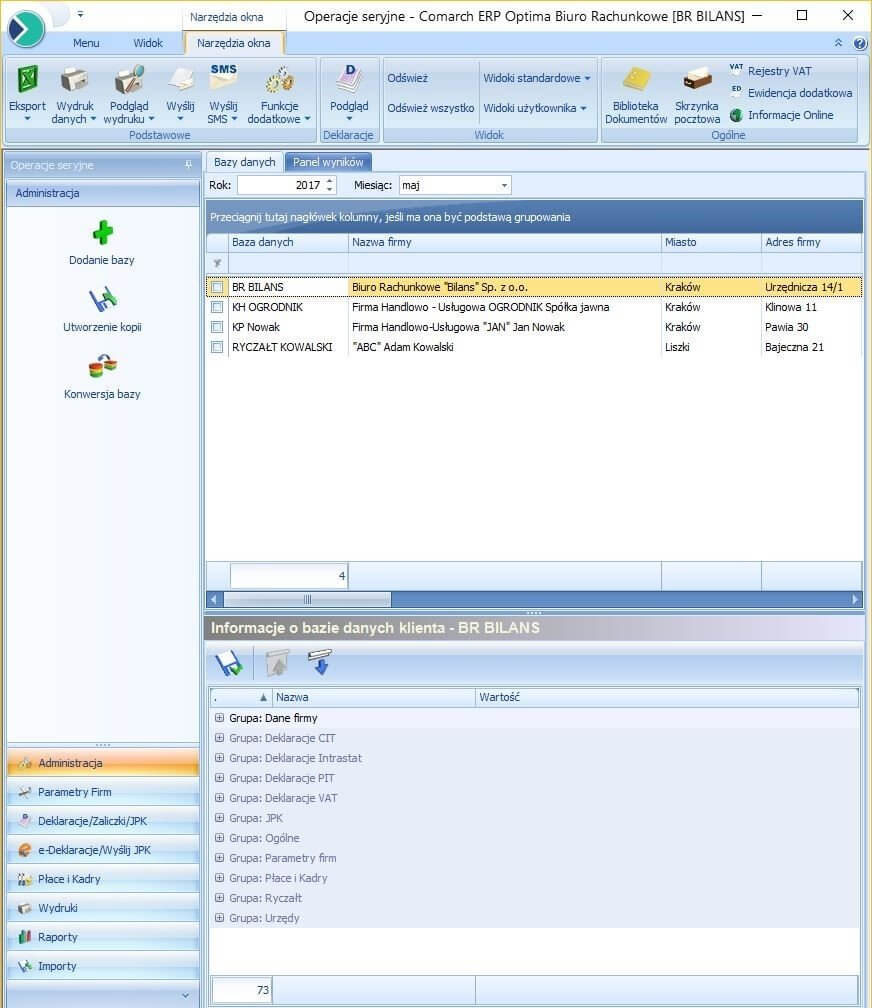The height and width of the screenshot is (1008, 872).
Task: Expand Grupa: Deklaracje PIT
Action: [219, 778]
